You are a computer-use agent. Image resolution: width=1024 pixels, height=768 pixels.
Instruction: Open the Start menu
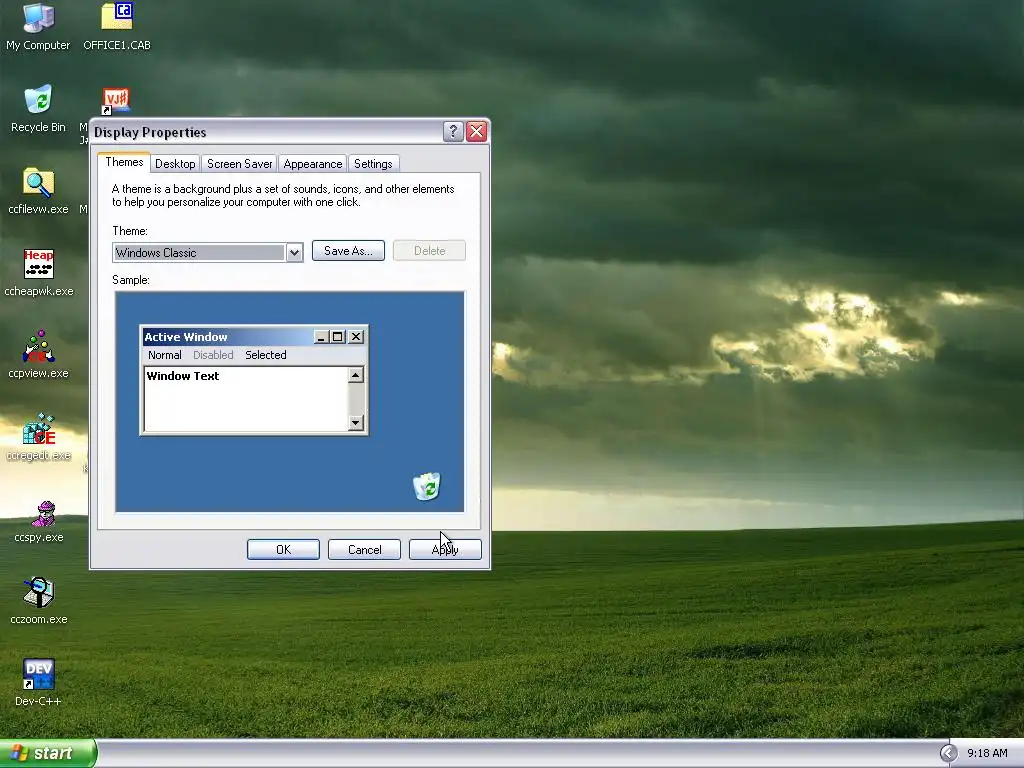(48, 753)
